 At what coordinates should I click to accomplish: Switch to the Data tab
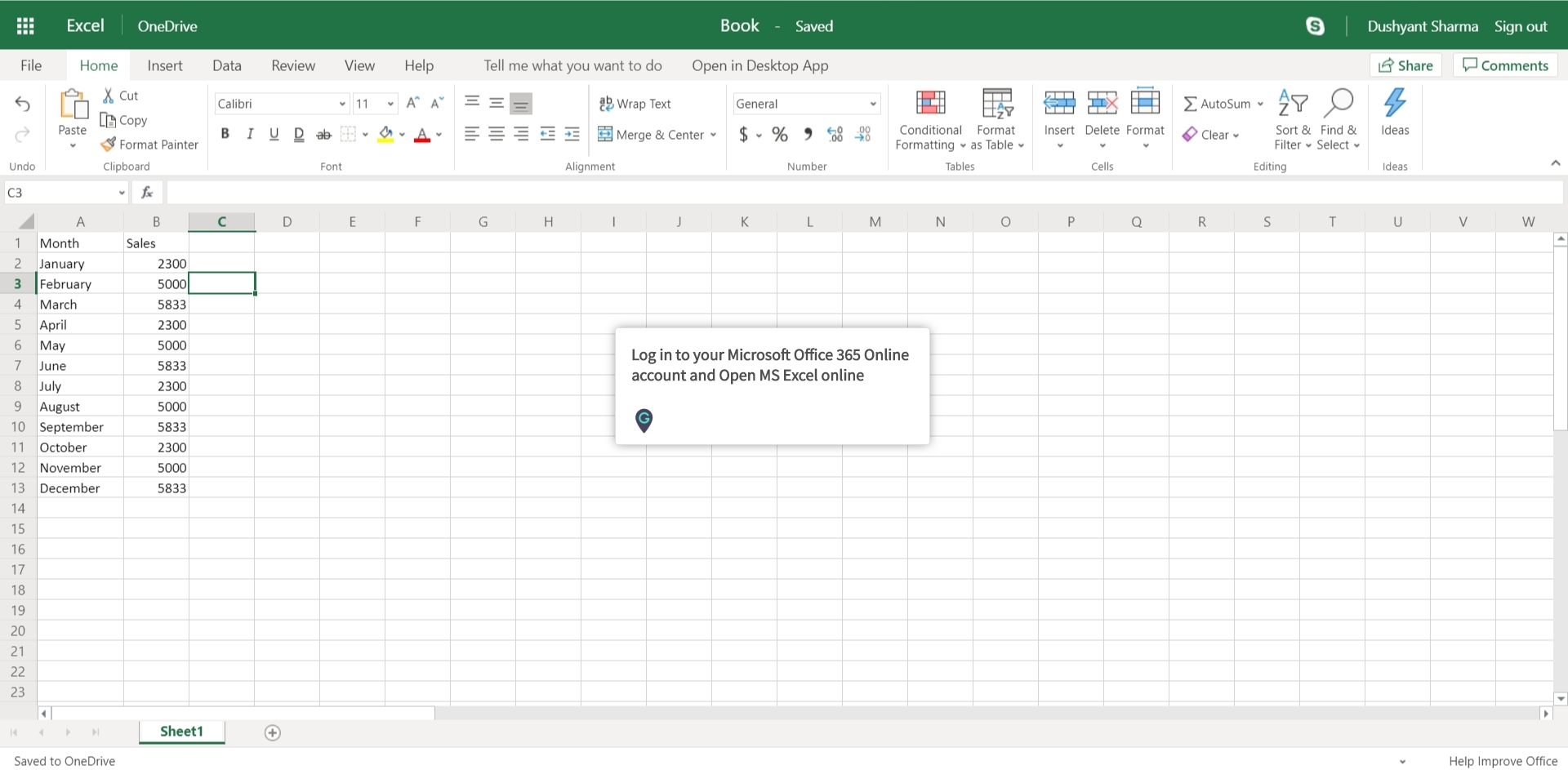coord(227,65)
